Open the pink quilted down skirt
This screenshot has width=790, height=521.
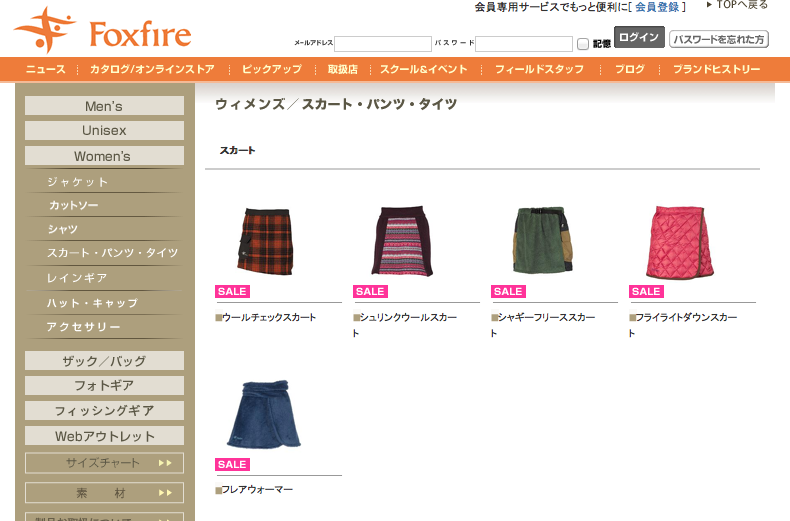coord(680,241)
